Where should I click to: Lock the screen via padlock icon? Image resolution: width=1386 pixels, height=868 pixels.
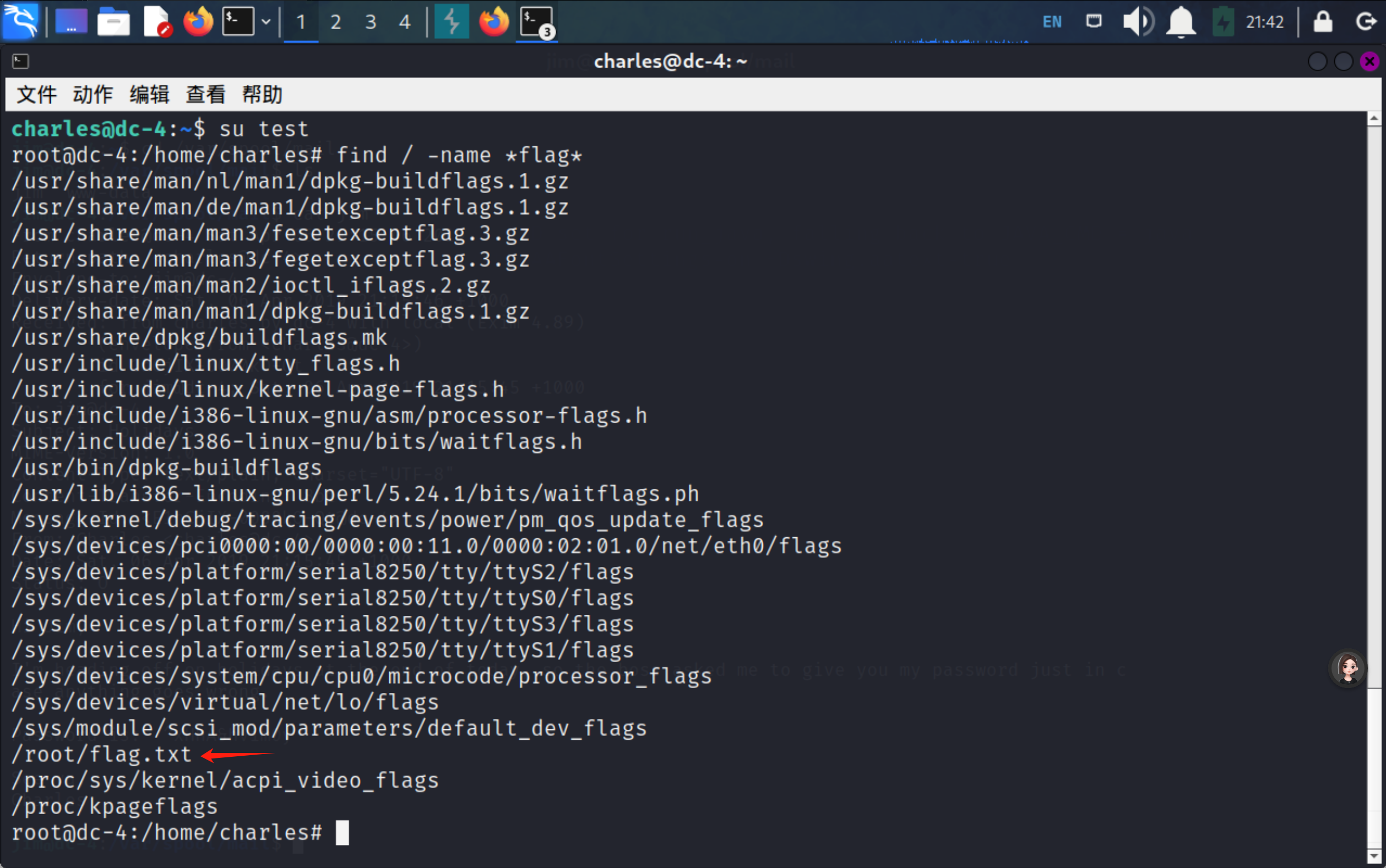pos(1323,22)
